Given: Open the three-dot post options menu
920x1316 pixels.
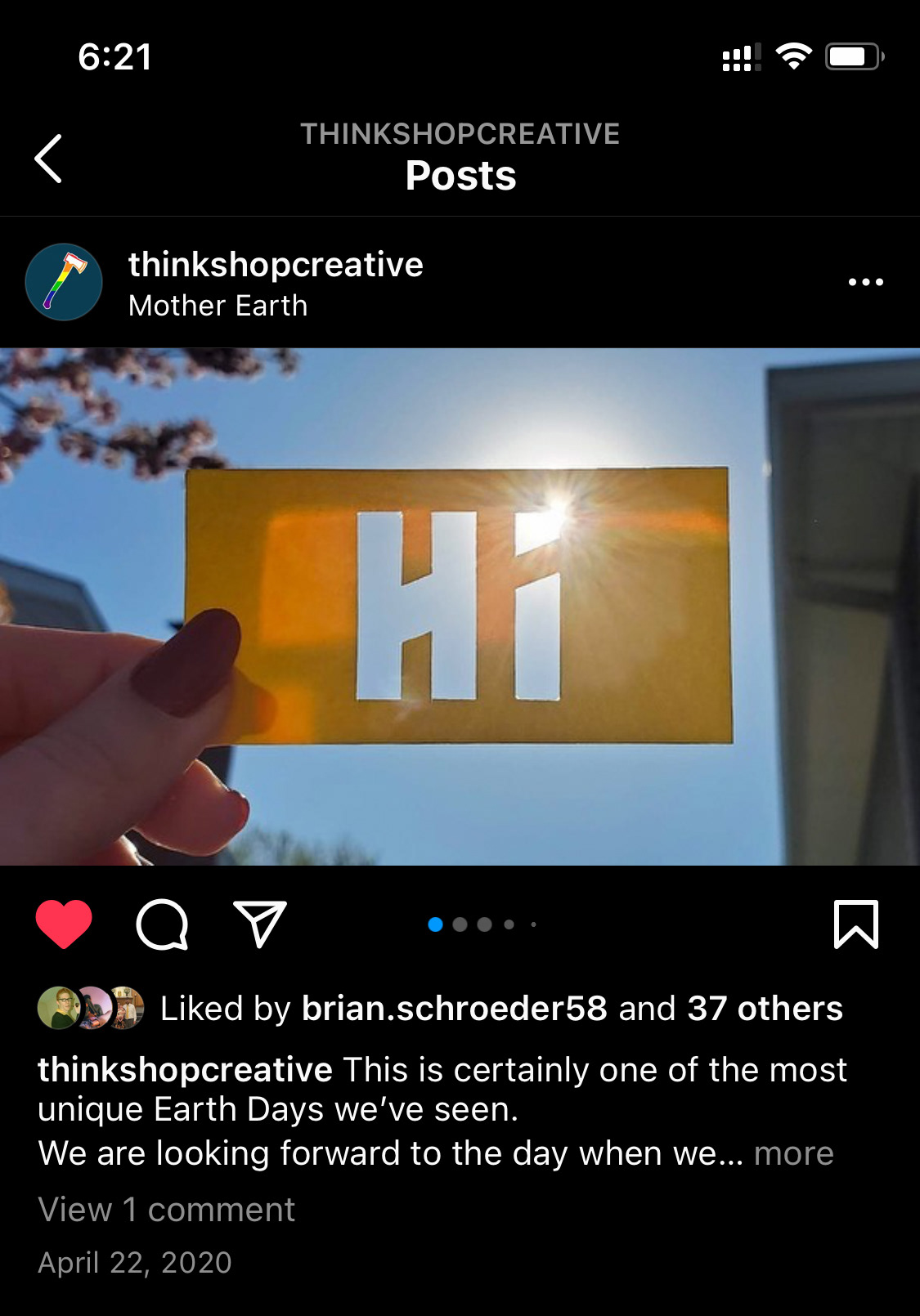Looking at the screenshot, I should tap(865, 282).
